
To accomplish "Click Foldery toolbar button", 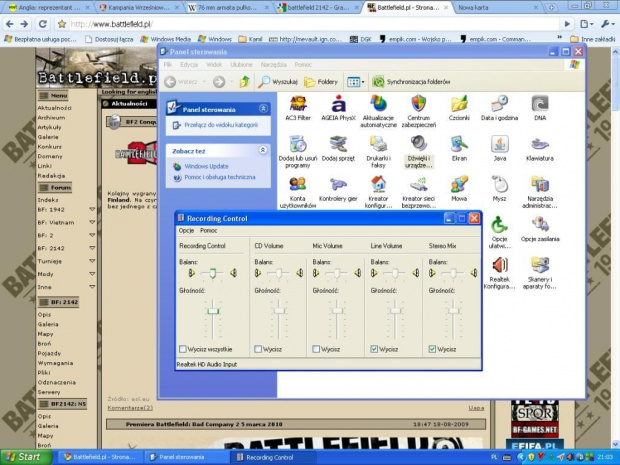I will coord(321,82).
